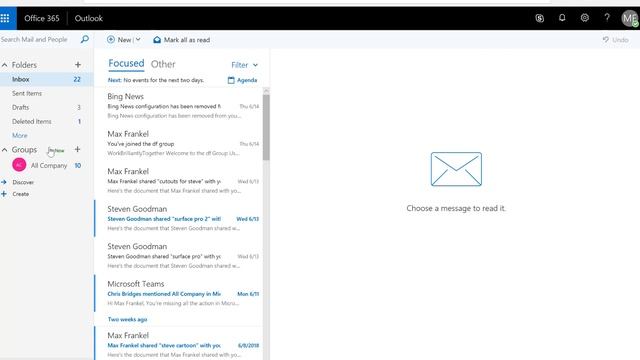Add a new group with plus icon
This screenshot has height=360, width=640.
click(x=78, y=149)
